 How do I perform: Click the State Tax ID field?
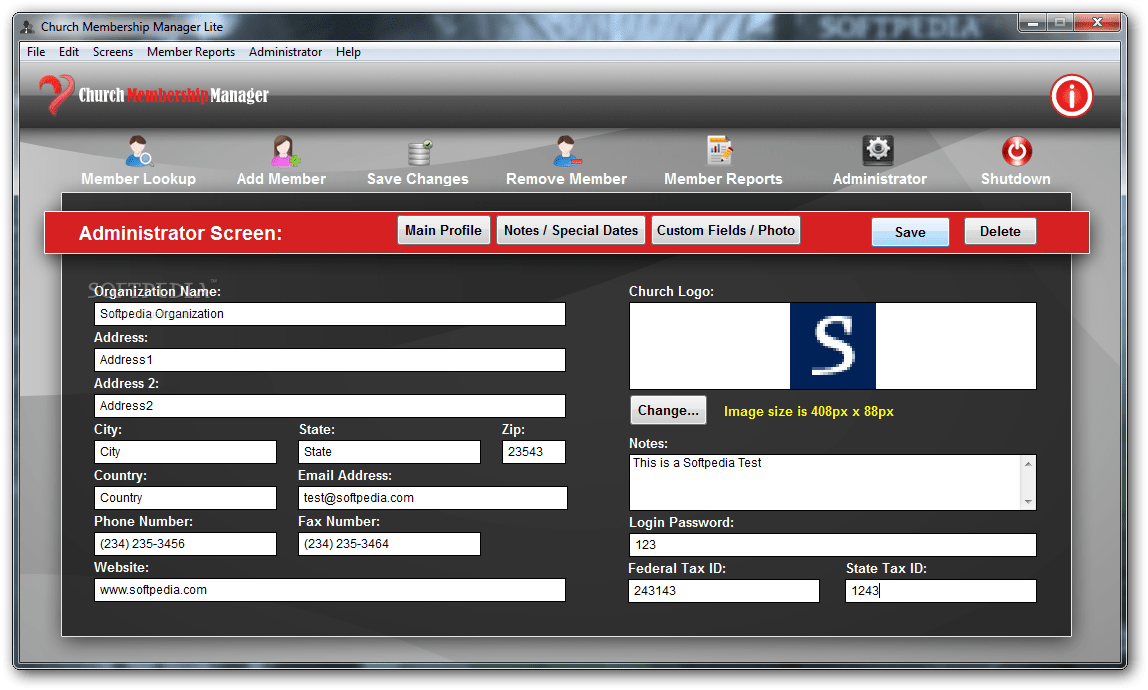pyautogui.click(x=941, y=591)
